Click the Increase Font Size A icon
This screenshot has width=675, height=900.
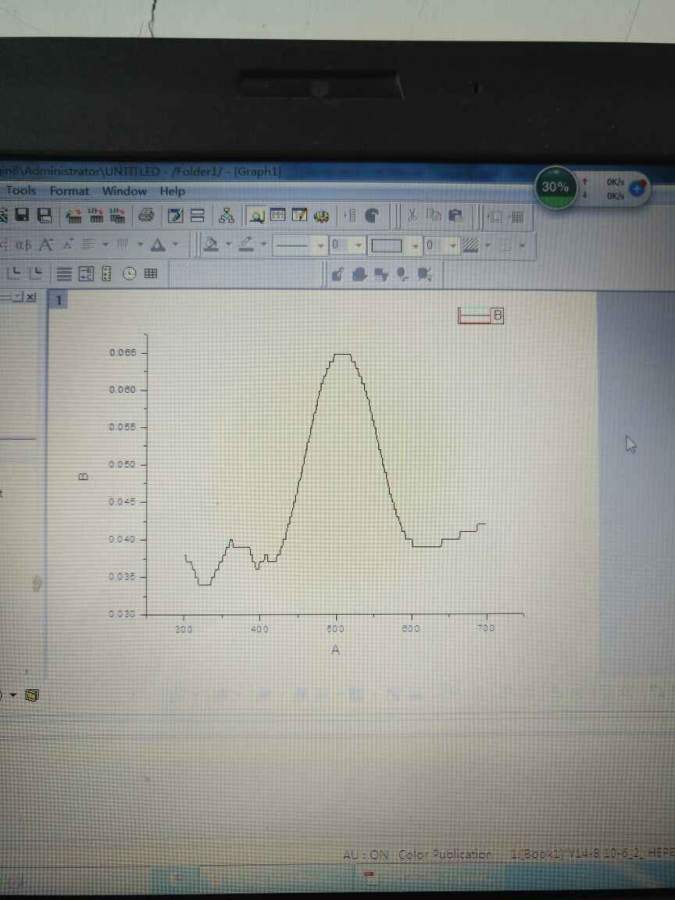coord(46,245)
